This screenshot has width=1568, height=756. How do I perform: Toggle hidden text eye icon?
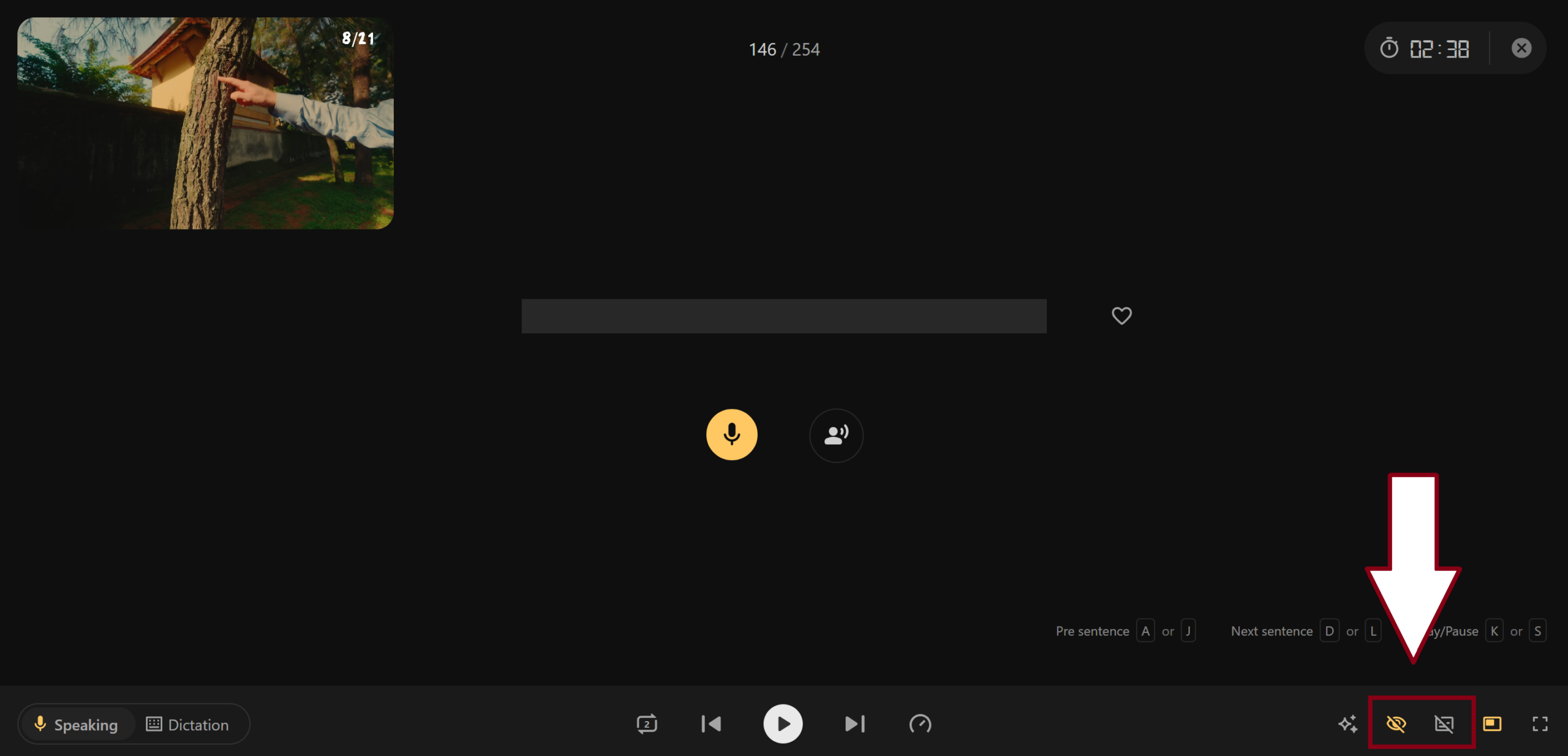1396,724
